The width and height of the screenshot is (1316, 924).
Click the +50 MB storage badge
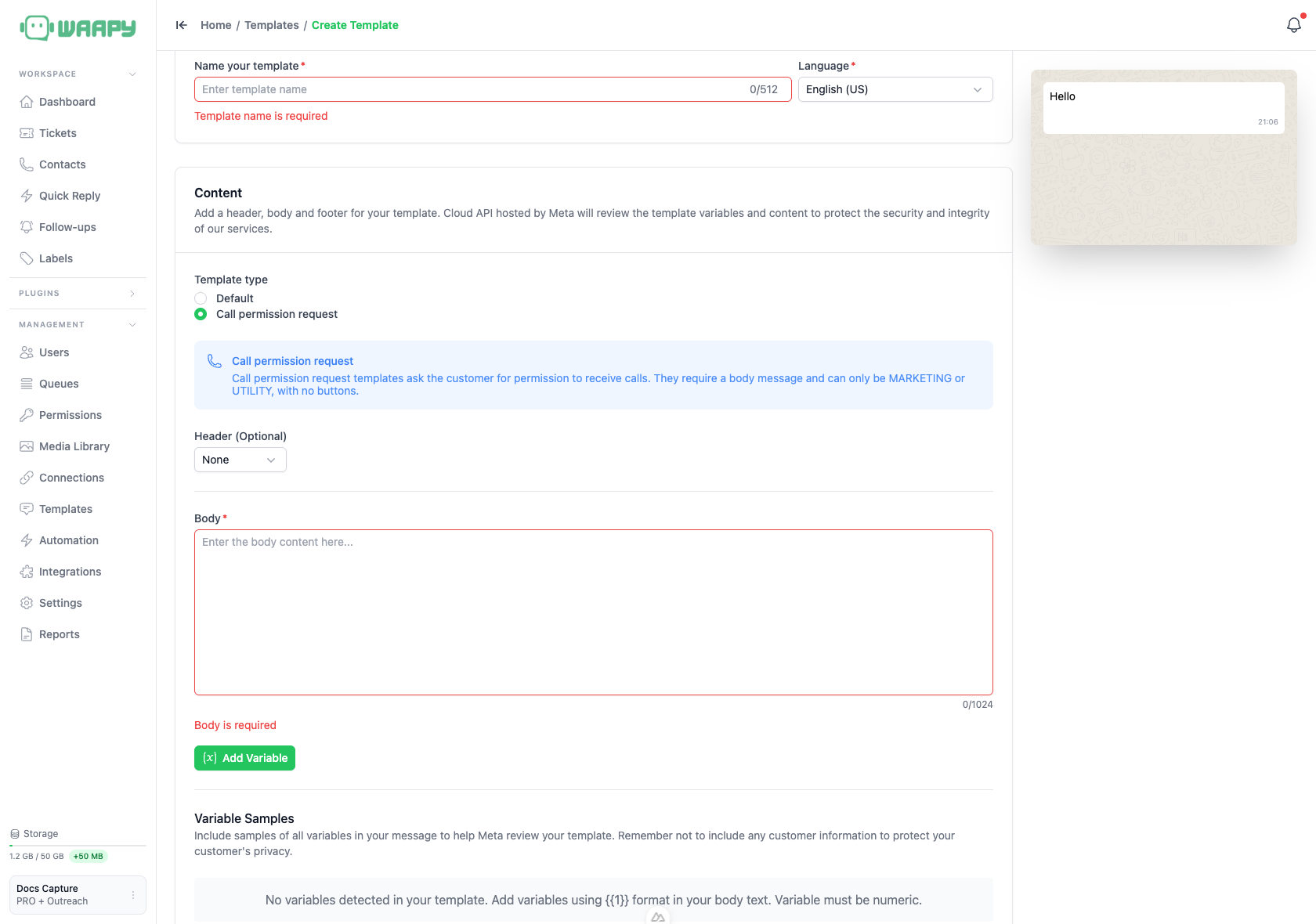point(89,857)
